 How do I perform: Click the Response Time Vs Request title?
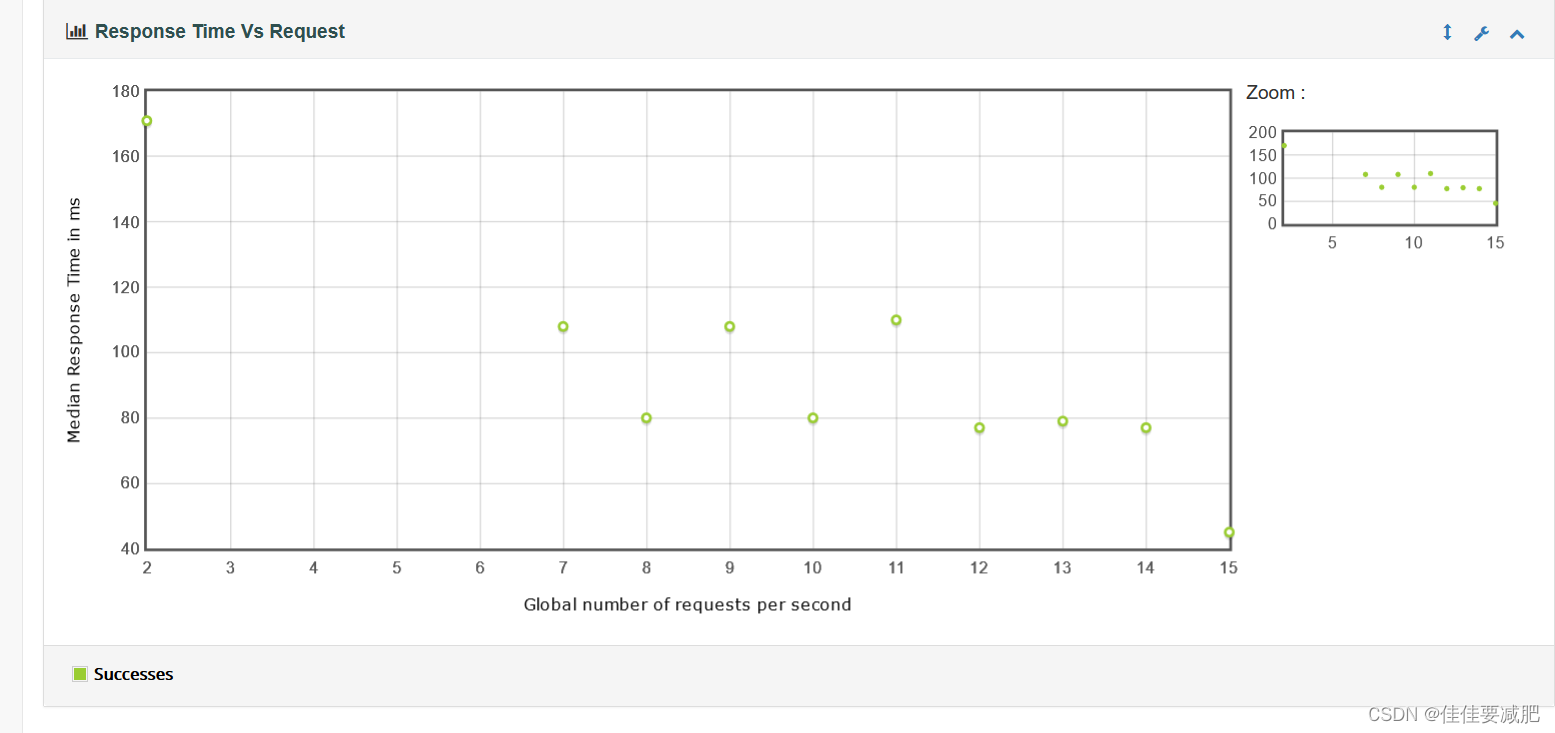click(220, 31)
